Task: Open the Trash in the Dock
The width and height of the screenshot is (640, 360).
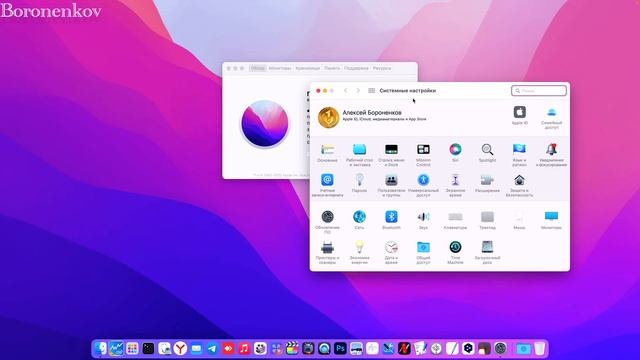Action: 540,348
